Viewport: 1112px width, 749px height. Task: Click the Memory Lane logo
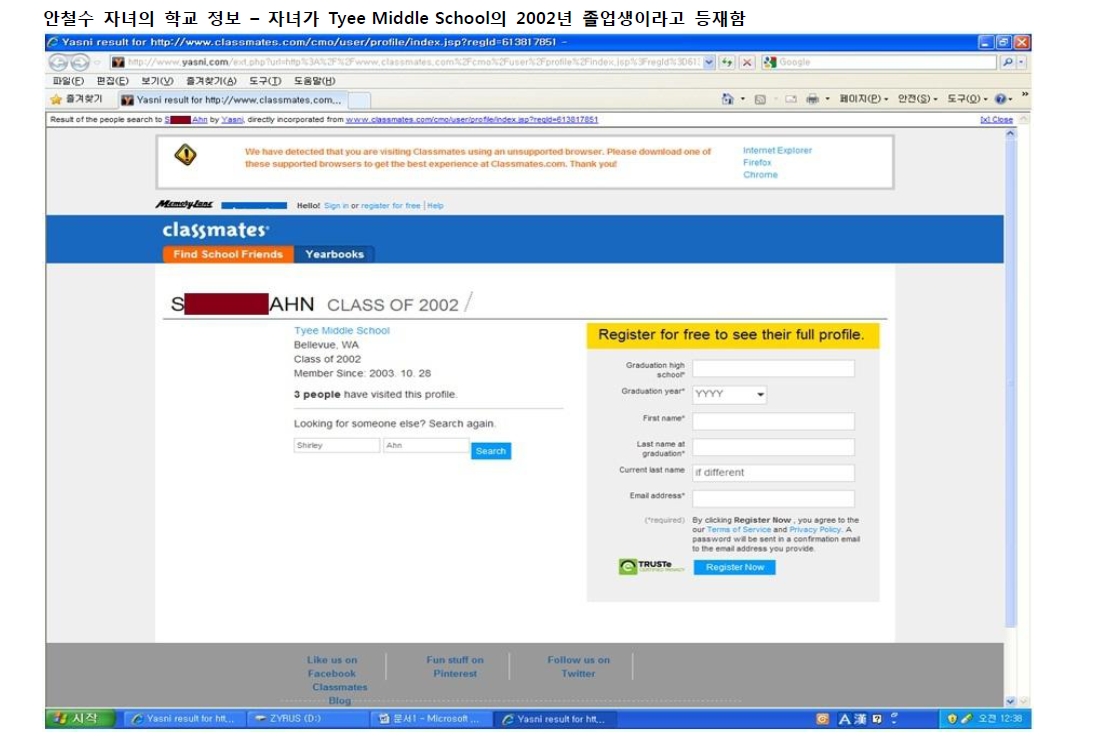[x=184, y=204]
